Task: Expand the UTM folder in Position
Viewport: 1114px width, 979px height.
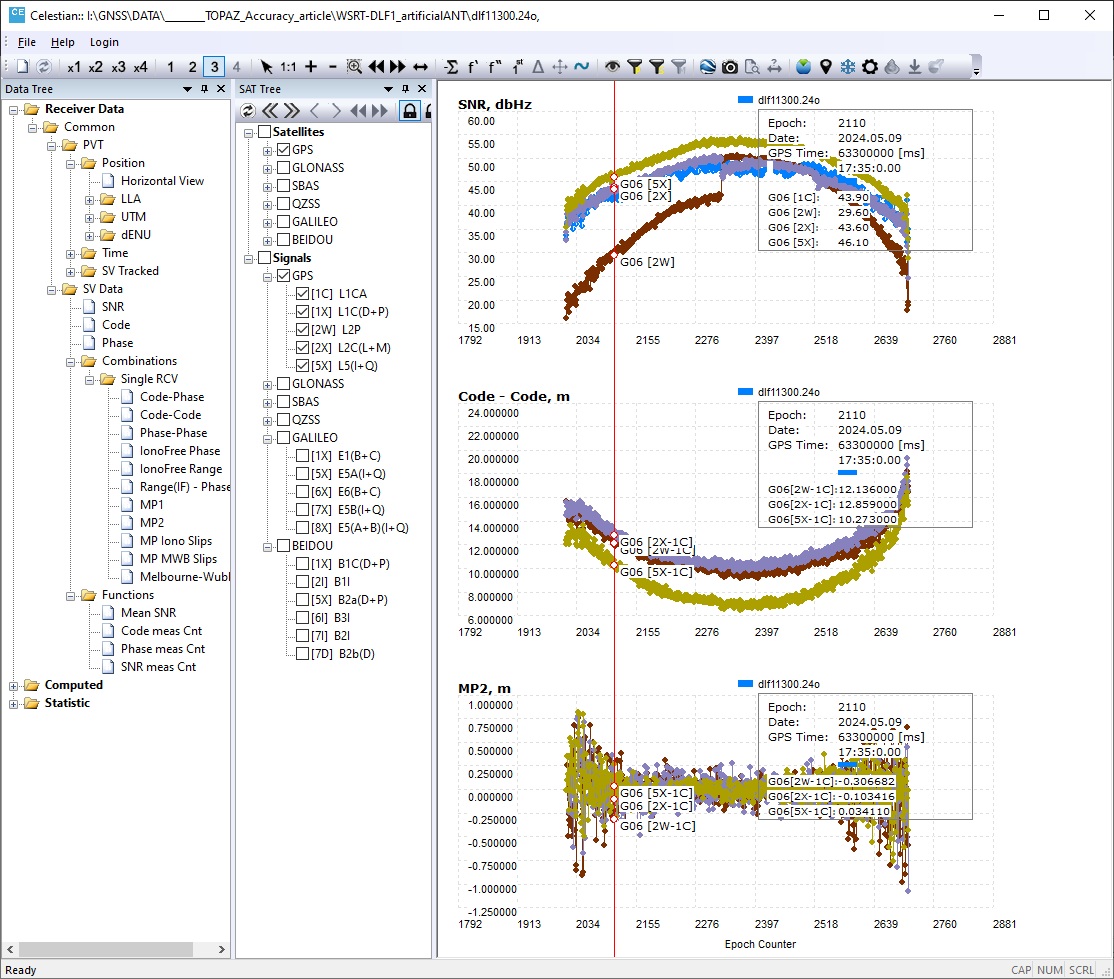Action: point(90,217)
